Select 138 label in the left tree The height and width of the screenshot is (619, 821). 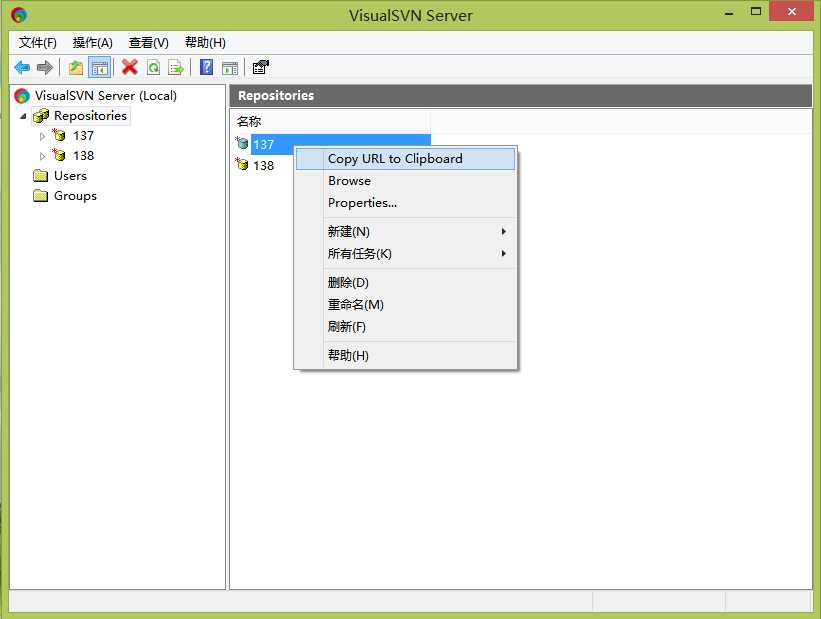tap(83, 156)
